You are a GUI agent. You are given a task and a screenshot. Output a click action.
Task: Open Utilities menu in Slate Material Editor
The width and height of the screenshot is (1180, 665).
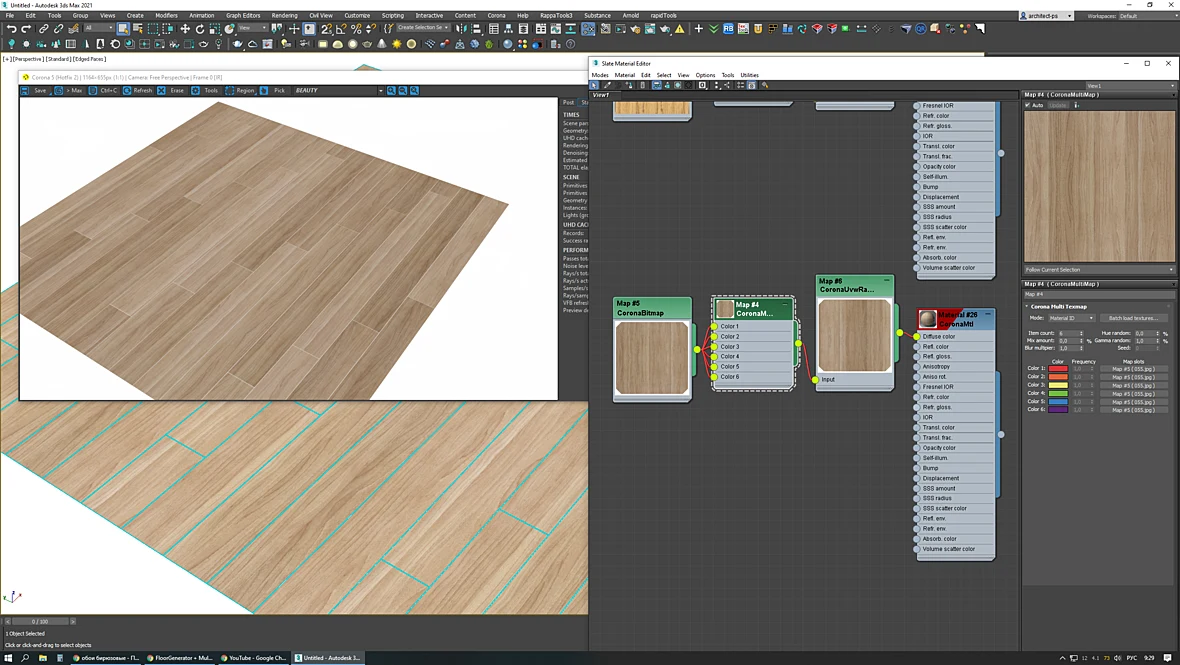[x=750, y=75]
